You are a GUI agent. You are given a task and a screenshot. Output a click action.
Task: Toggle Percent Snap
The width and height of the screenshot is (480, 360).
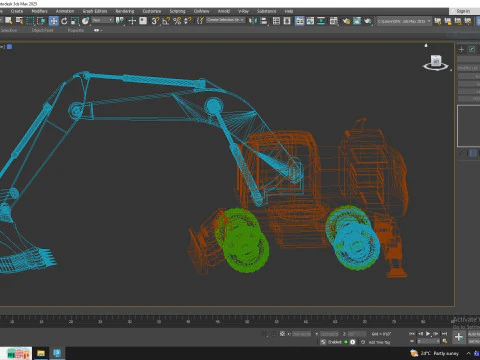177,21
